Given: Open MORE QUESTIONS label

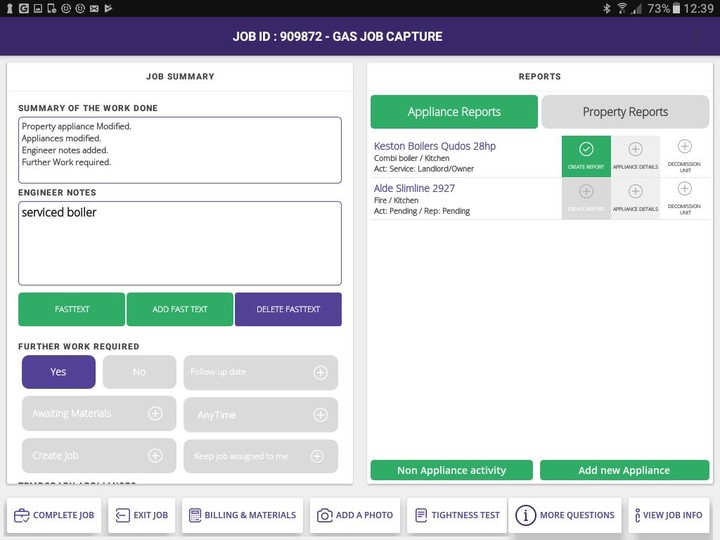Looking at the screenshot, I should click(x=577, y=515).
